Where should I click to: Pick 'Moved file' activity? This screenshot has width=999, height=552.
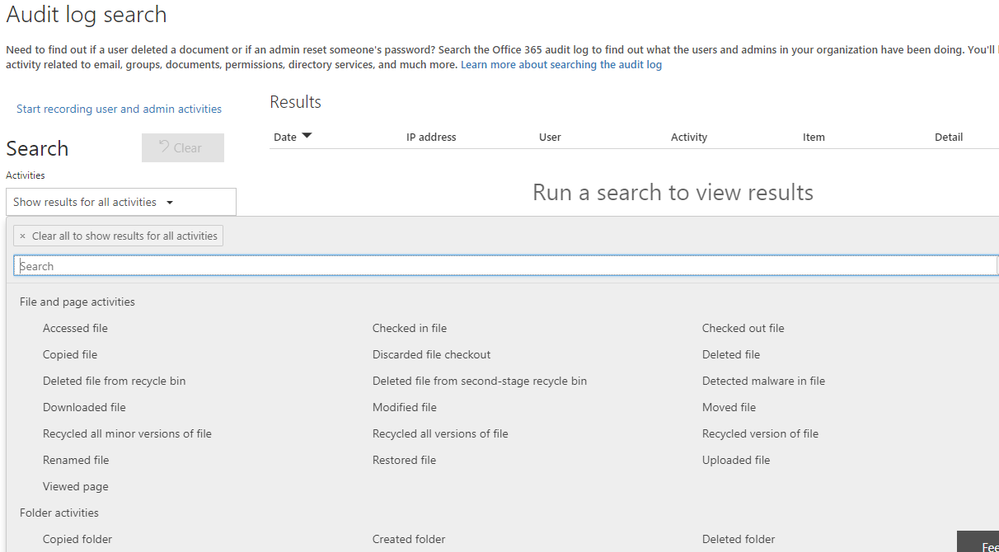click(x=729, y=407)
